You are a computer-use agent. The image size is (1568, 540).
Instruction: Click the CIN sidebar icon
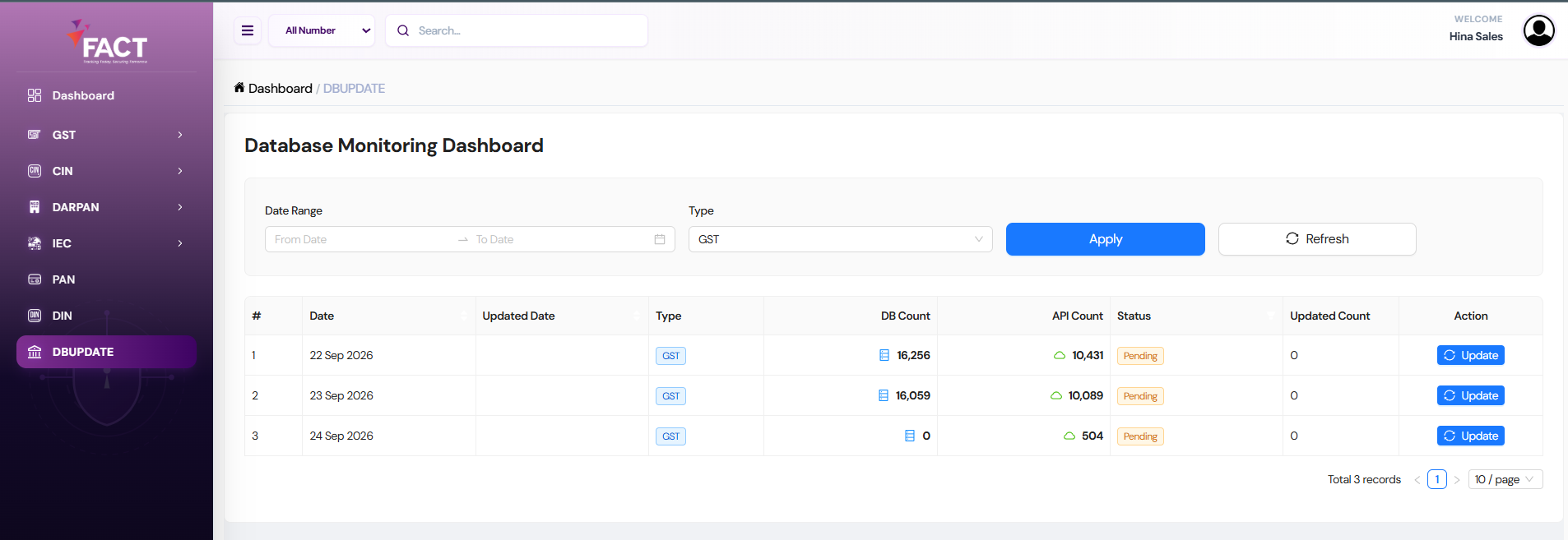pos(35,171)
